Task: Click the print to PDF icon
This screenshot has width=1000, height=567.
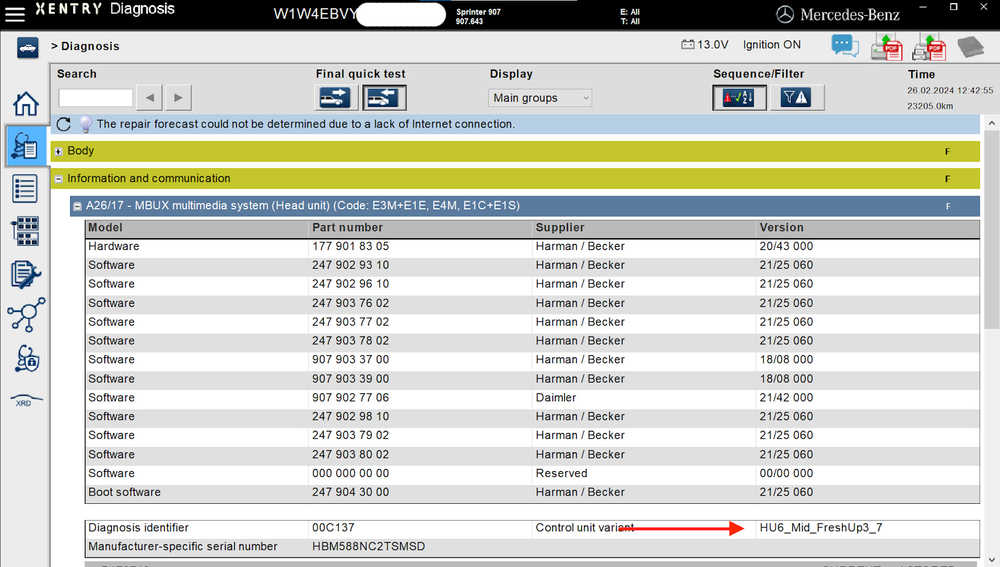Action: 929,47
